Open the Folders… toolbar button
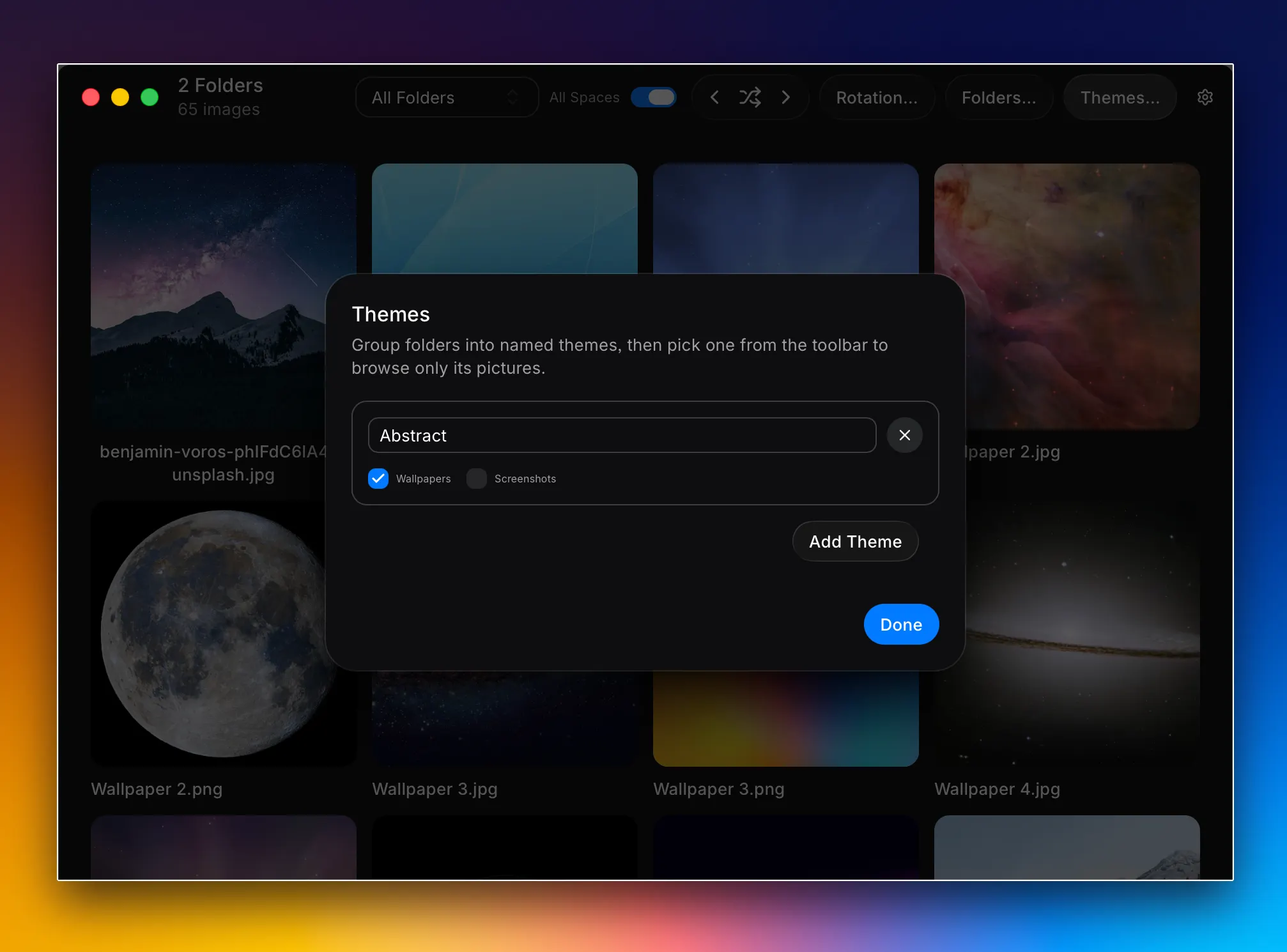1287x952 pixels. click(x=999, y=97)
